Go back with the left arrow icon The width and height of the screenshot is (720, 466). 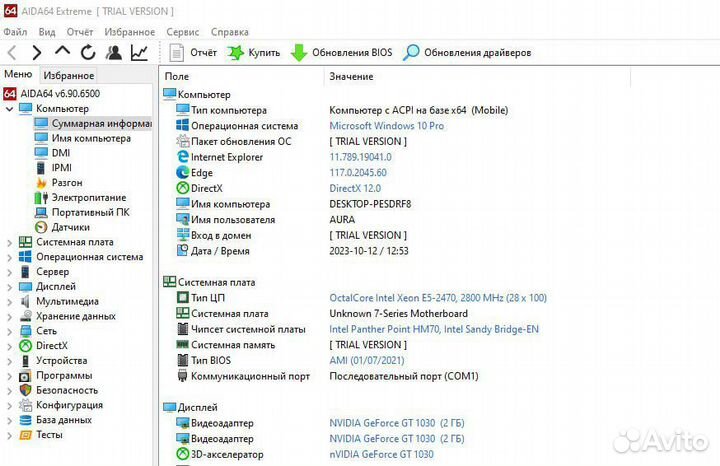pos(12,53)
